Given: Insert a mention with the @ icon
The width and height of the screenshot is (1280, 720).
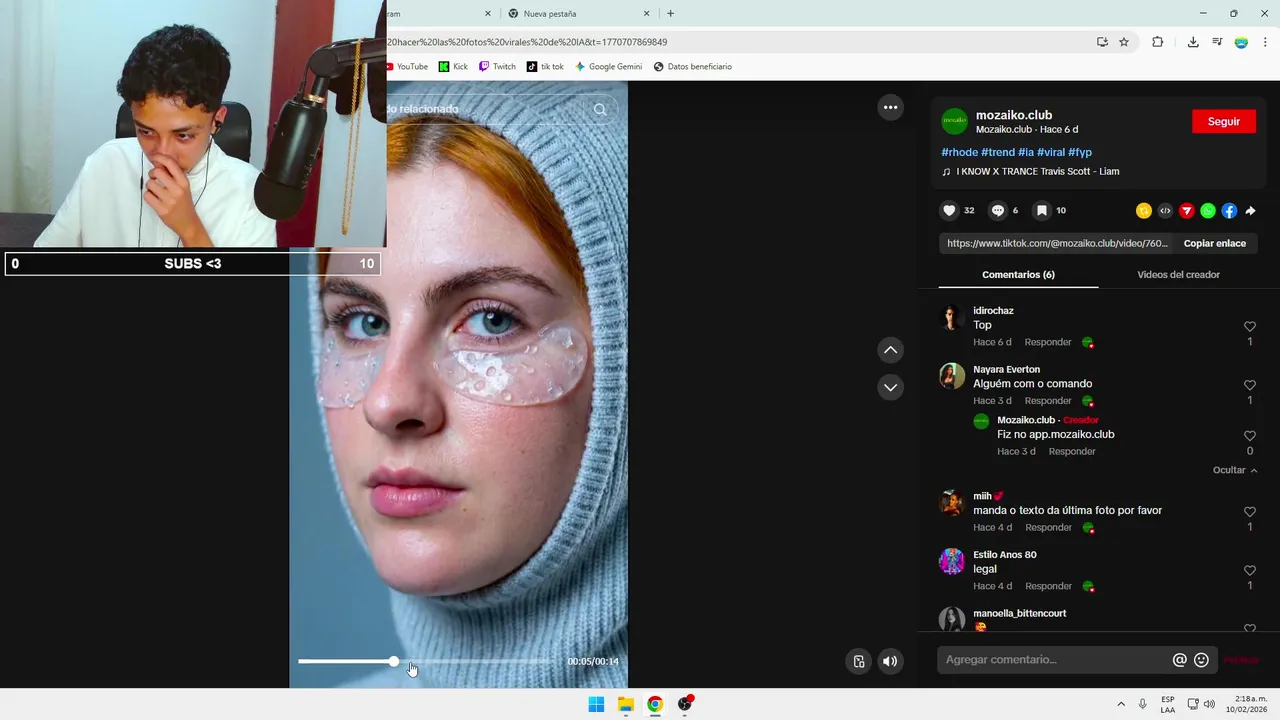Looking at the screenshot, I should [1180, 660].
